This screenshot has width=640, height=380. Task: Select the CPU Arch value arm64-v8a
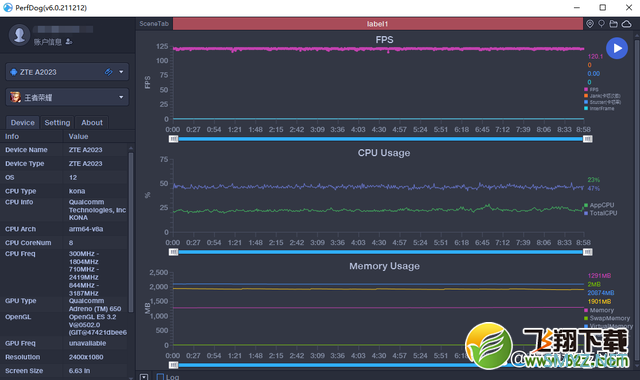pos(86,229)
